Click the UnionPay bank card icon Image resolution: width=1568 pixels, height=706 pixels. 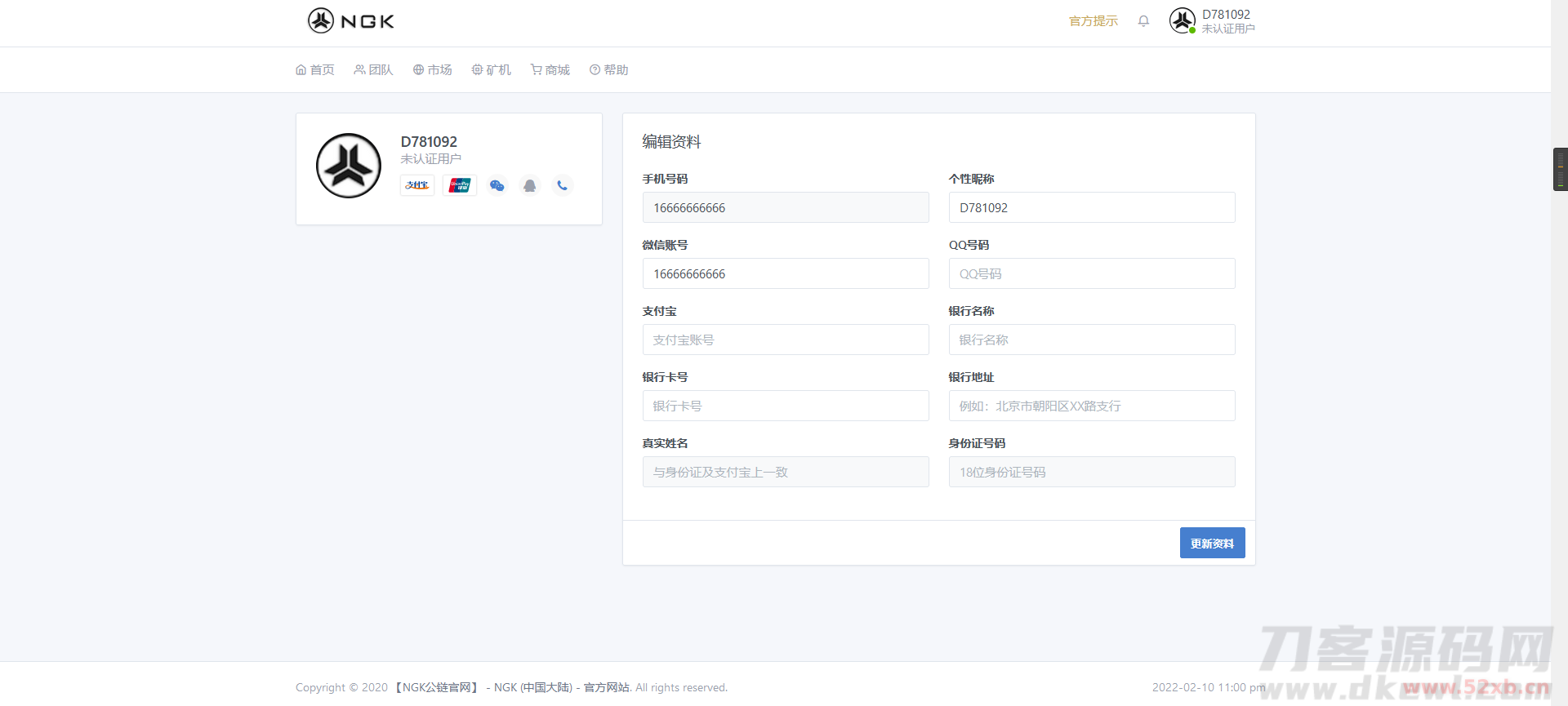(x=460, y=185)
